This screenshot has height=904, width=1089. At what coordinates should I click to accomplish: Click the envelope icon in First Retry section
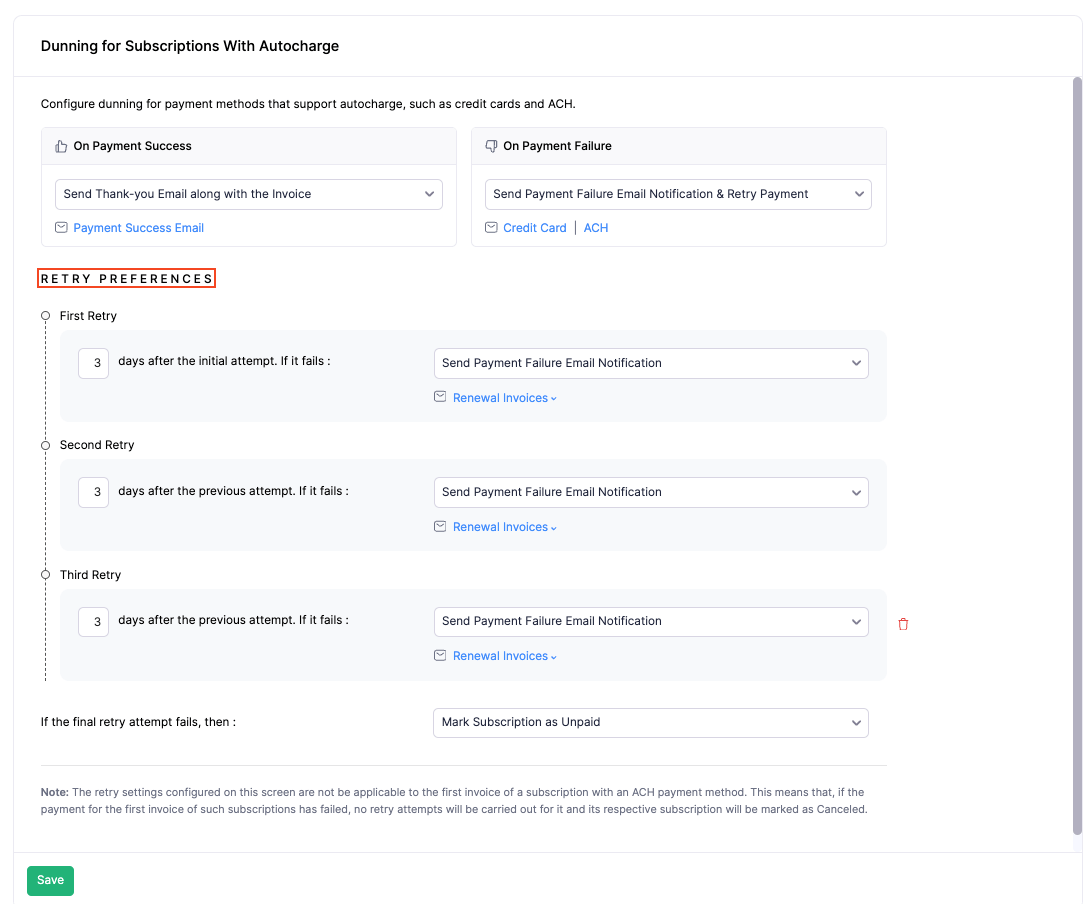[x=440, y=396]
